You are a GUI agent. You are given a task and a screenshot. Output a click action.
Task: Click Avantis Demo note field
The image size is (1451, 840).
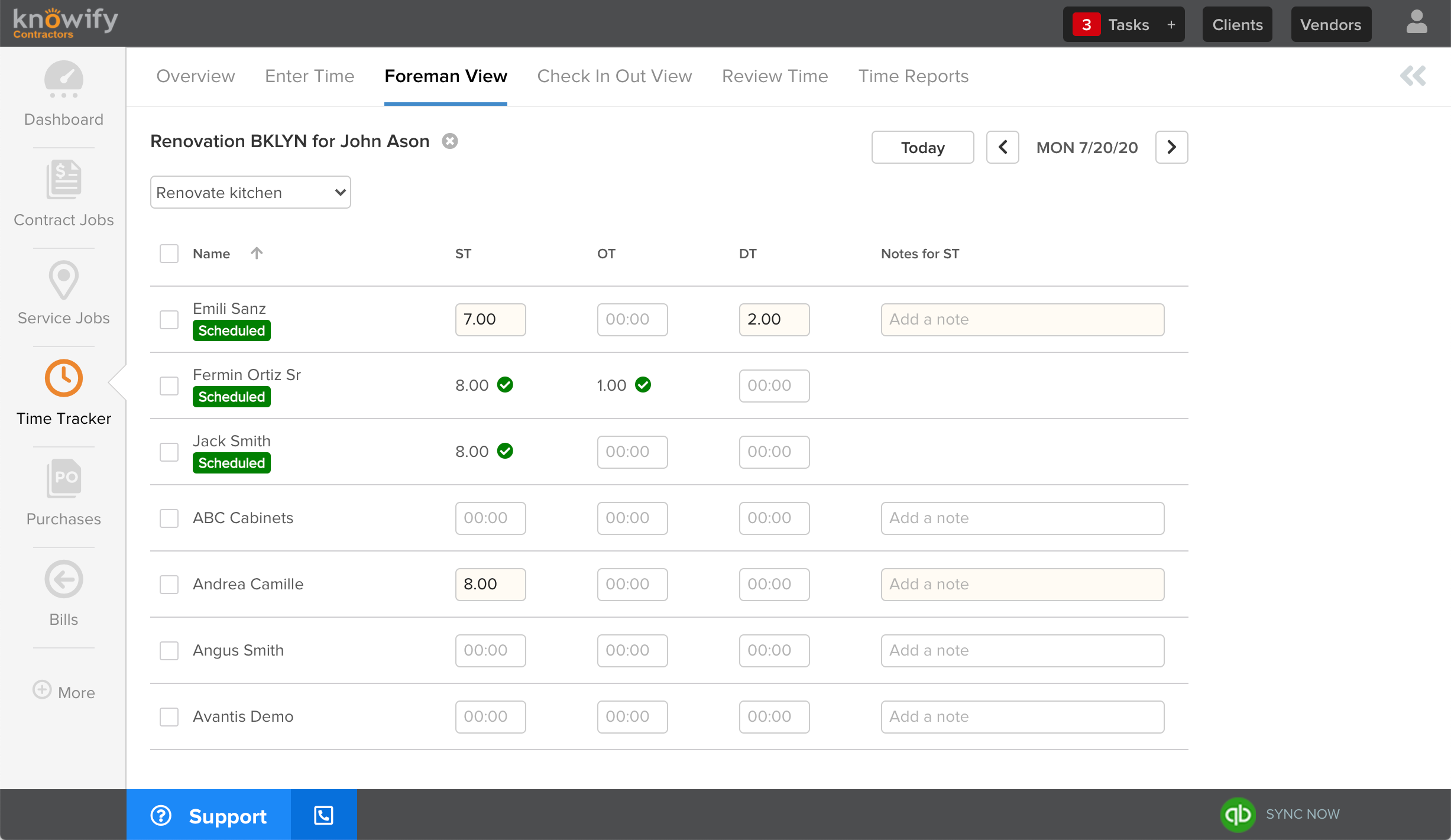point(1023,717)
